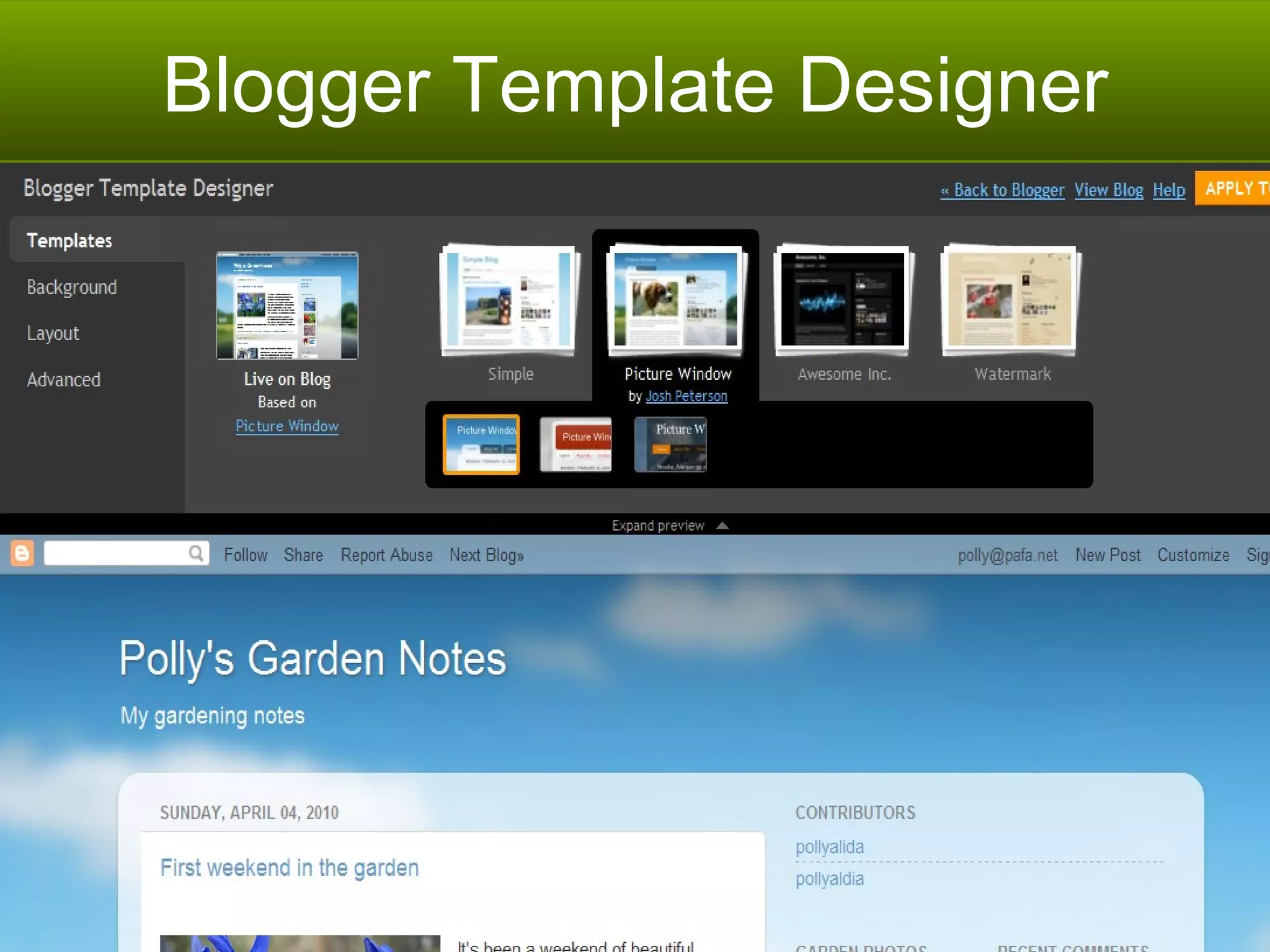This screenshot has height=952, width=1270.
Task: Click the pollyalida contributor link
Action: 830,847
